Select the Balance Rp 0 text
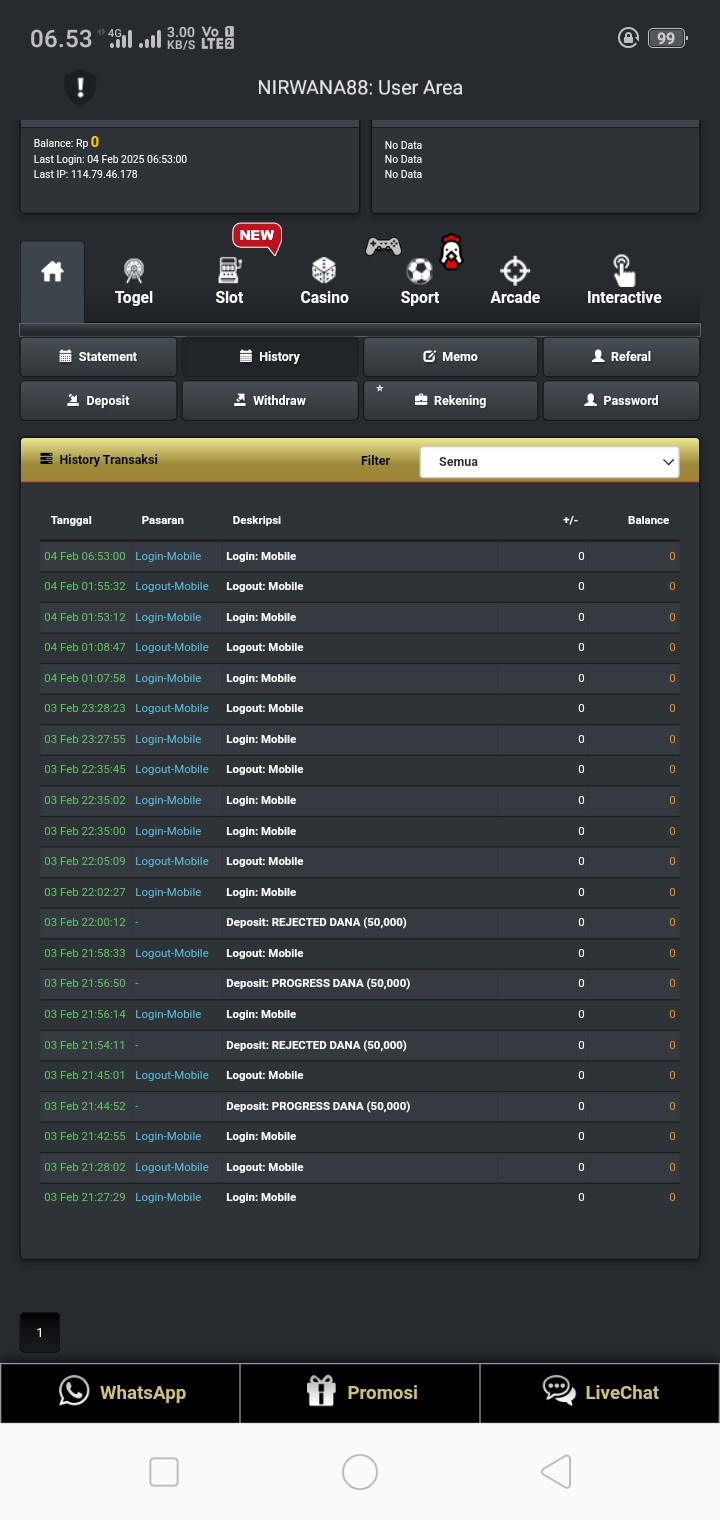 click(66, 143)
